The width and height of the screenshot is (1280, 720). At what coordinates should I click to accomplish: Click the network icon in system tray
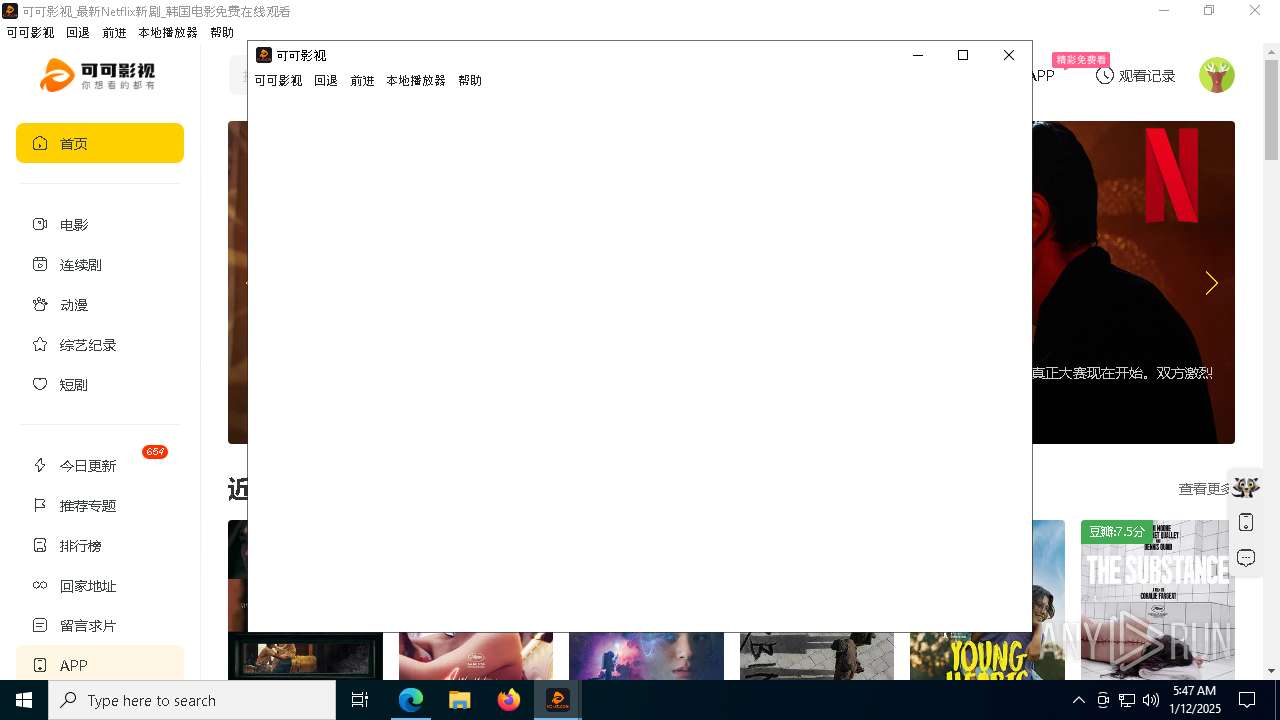click(x=1127, y=700)
